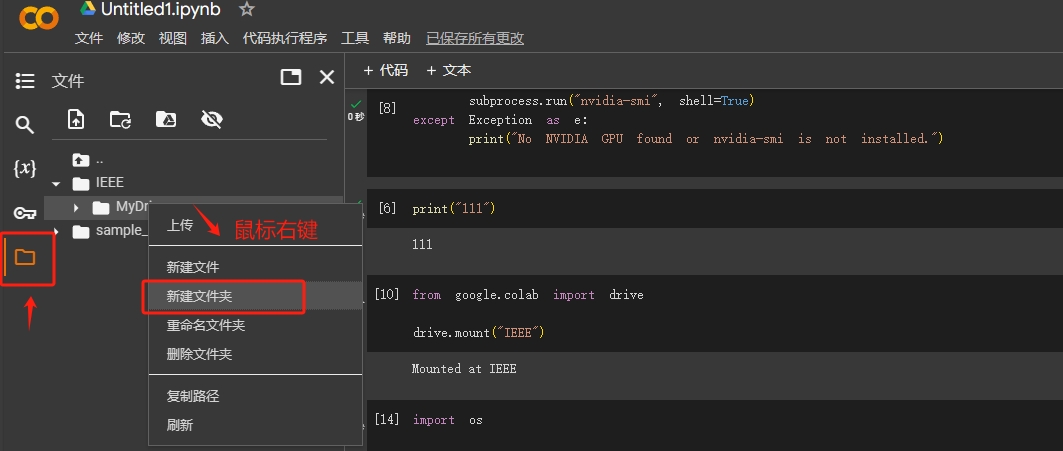Screen dimensions: 1063x451
Task: Run cell [14] import os
Action: (x=387, y=420)
